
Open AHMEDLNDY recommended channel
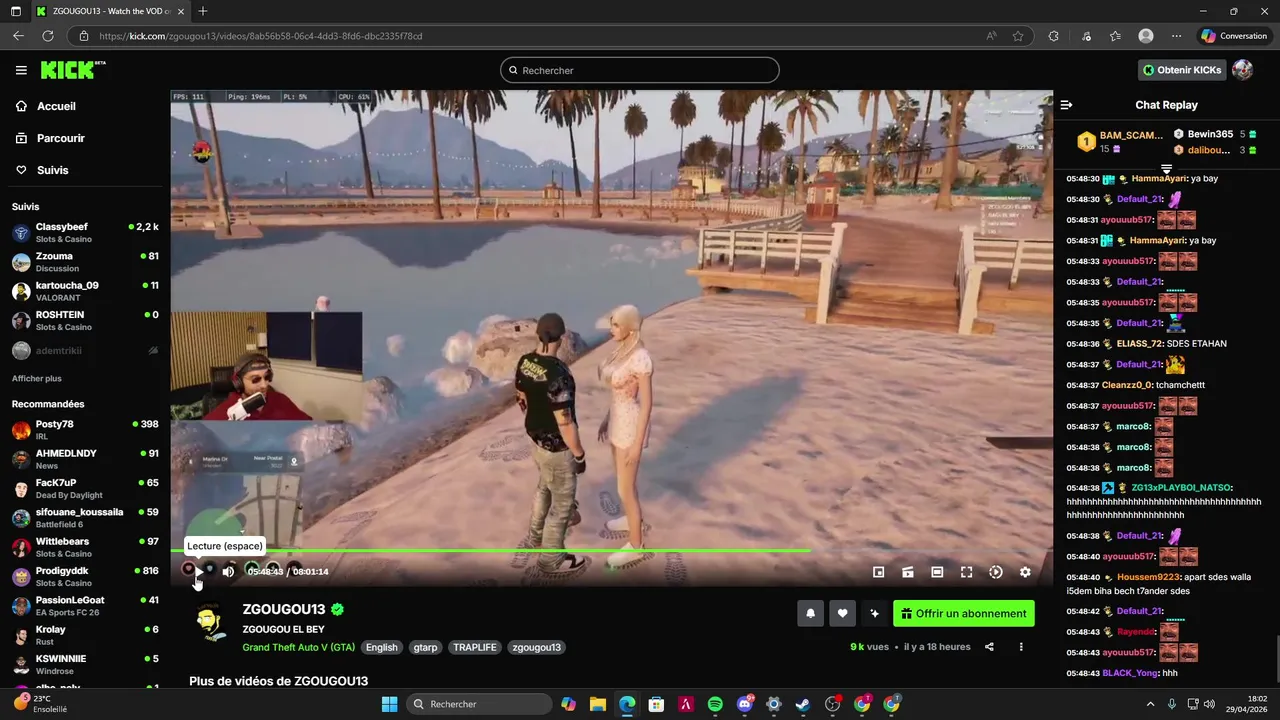pyautogui.click(x=85, y=459)
